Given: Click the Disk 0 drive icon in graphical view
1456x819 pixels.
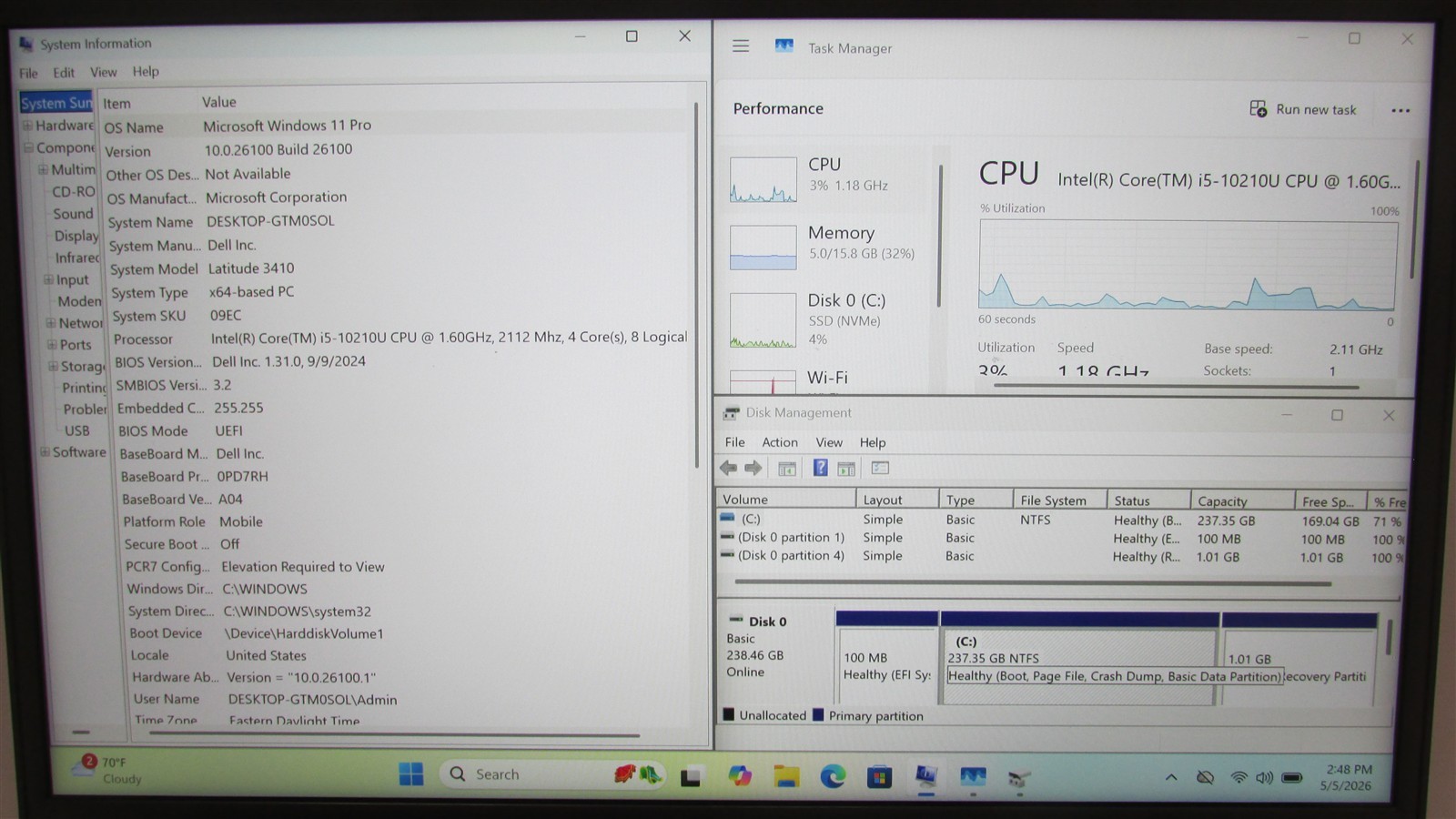Looking at the screenshot, I should tap(735, 620).
